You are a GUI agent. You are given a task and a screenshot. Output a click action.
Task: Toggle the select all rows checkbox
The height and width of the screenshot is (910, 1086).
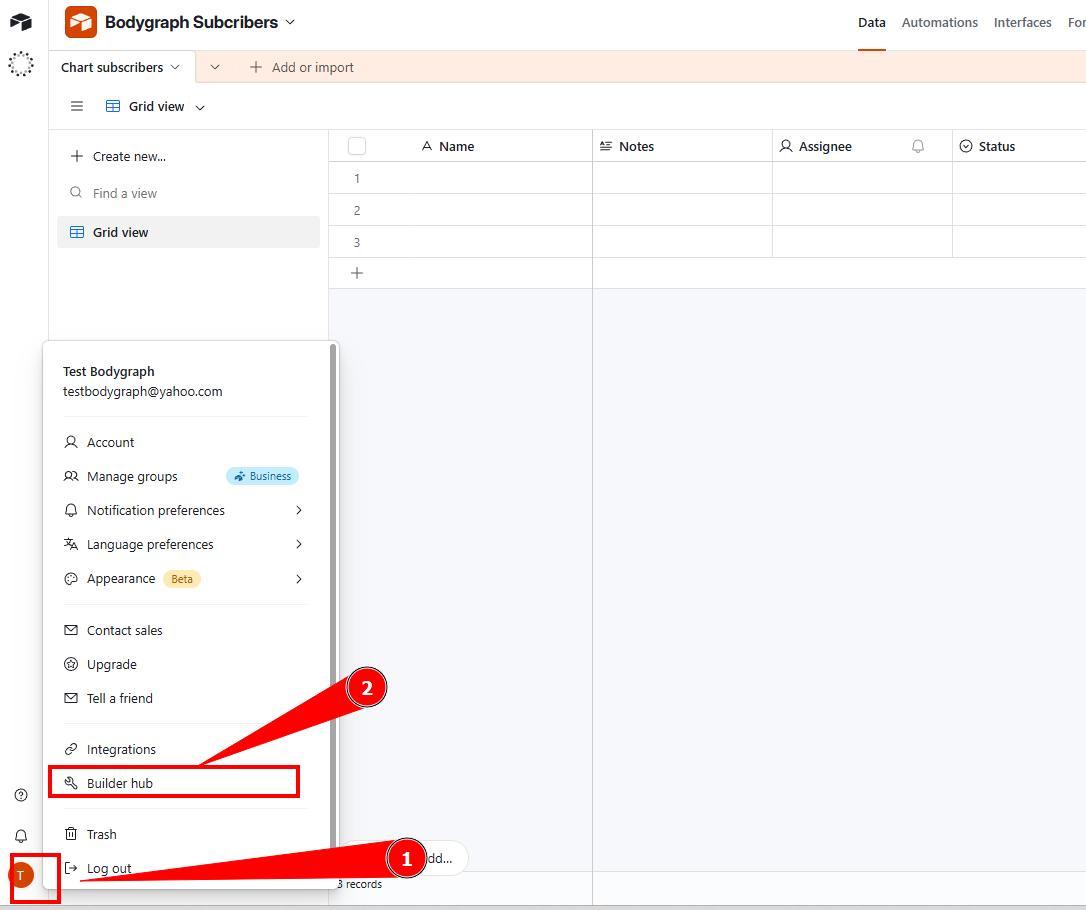point(357,146)
